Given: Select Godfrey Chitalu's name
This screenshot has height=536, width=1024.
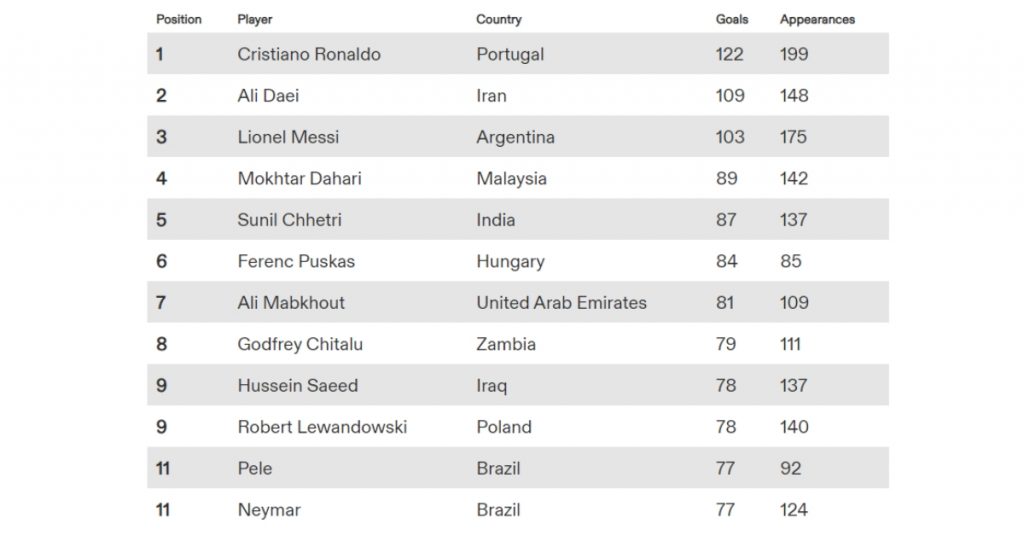Looking at the screenshot, I should [x=300, y=345].
